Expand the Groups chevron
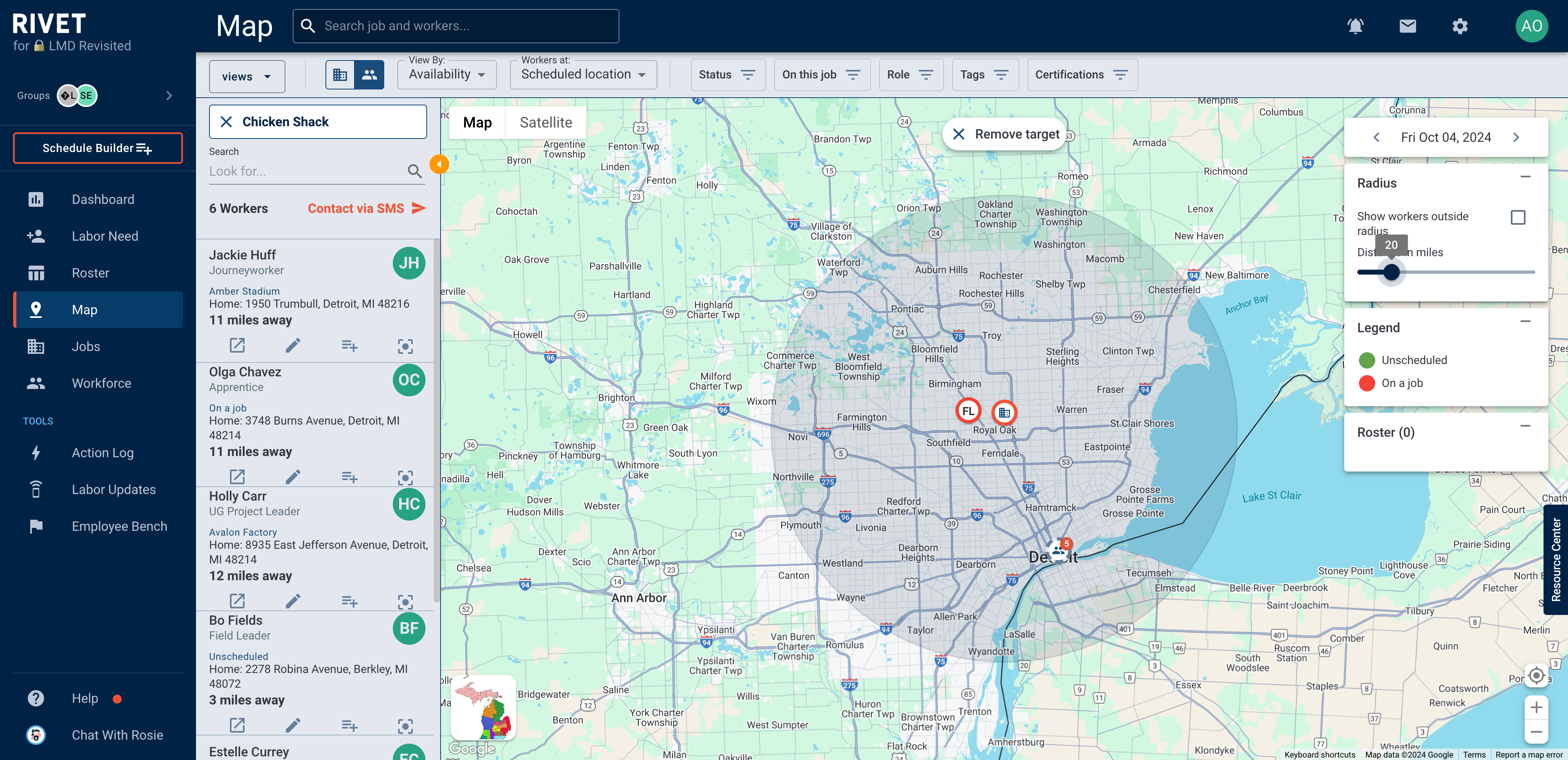Image resolution: width=1568 pixels, height=760 pixels. [169, 96]
